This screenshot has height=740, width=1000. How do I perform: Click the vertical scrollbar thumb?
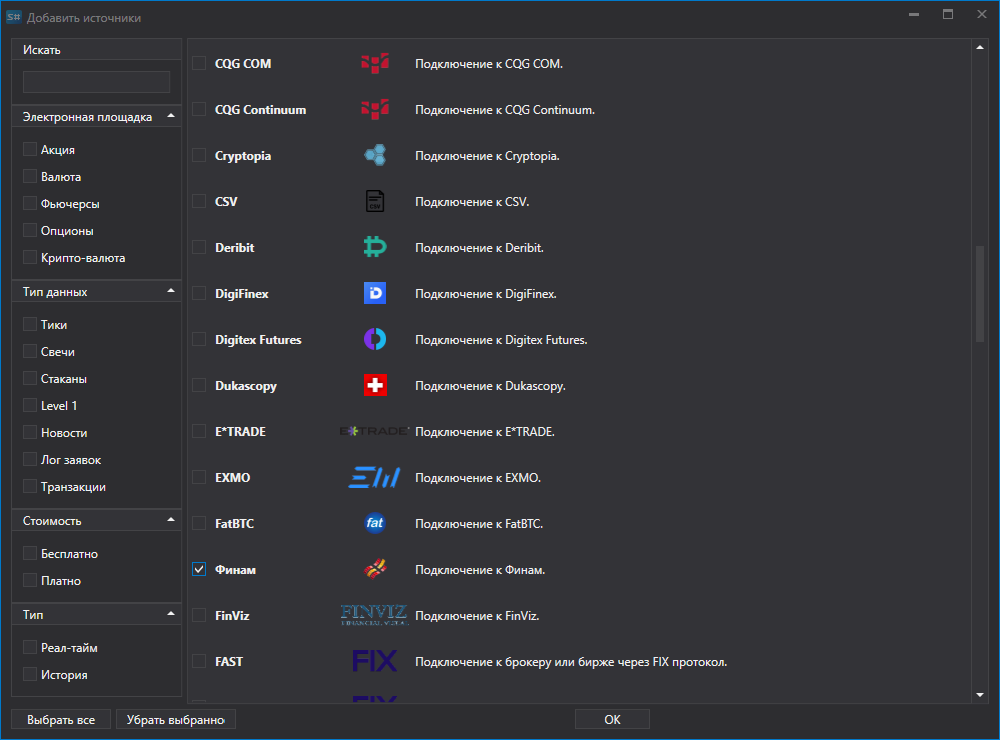tap(980, 294)
